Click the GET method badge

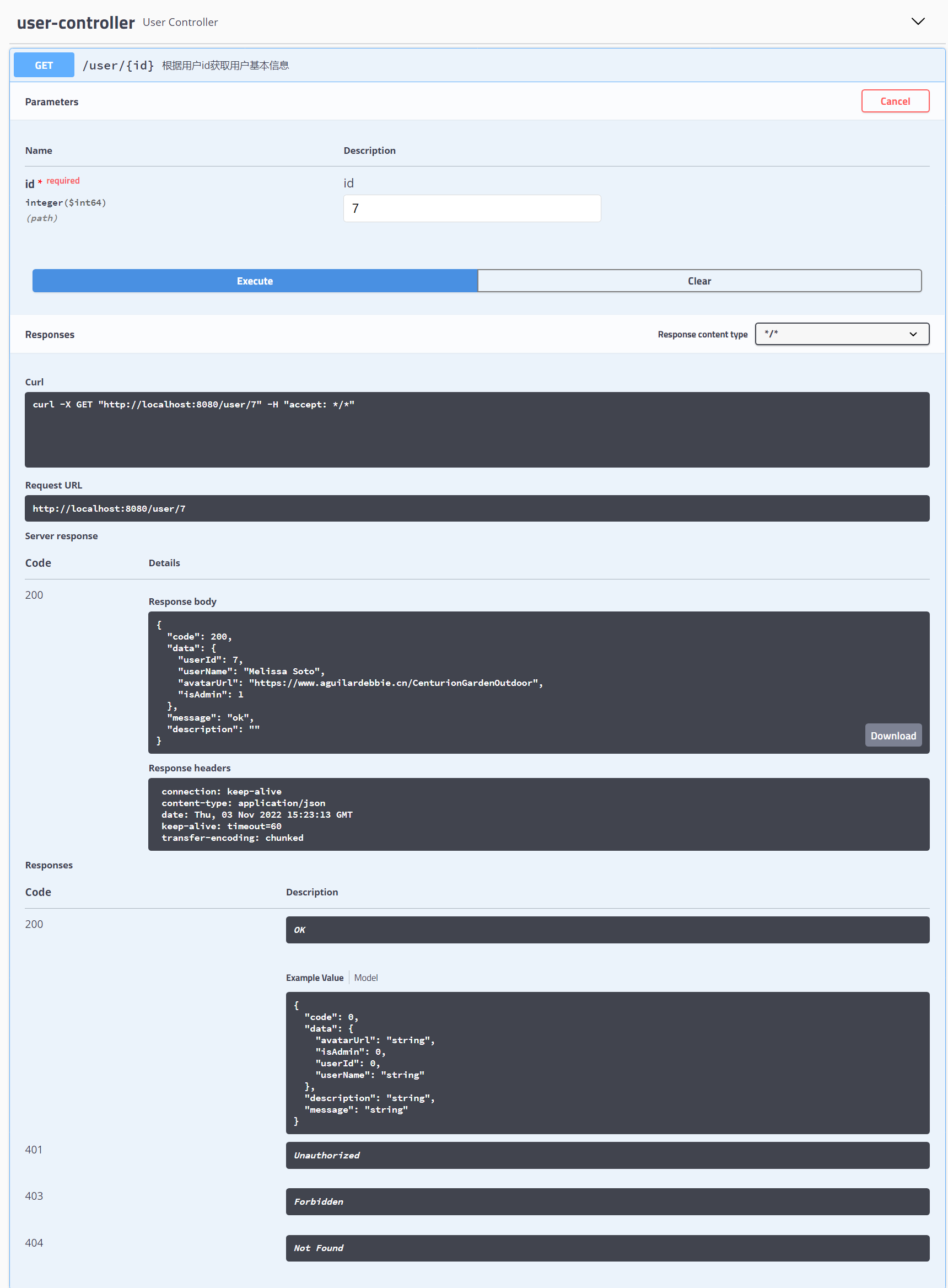coord(44,65)
